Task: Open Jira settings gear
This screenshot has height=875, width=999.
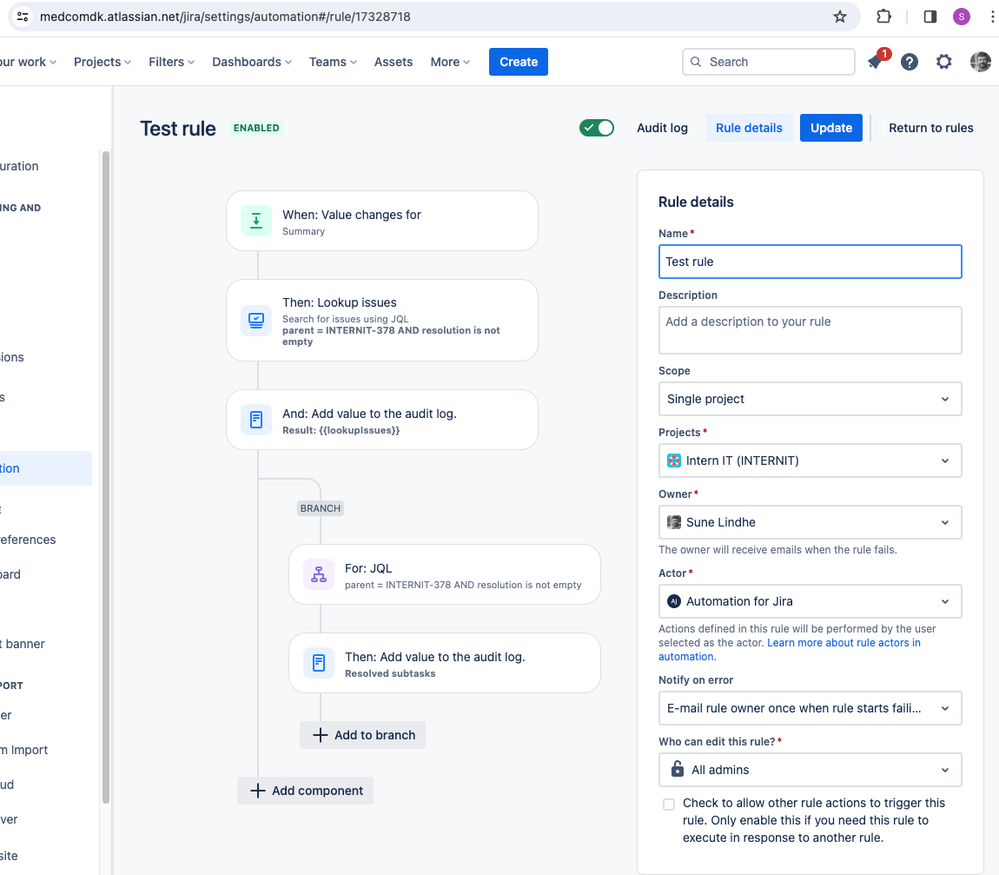Action: pos(944,62)
